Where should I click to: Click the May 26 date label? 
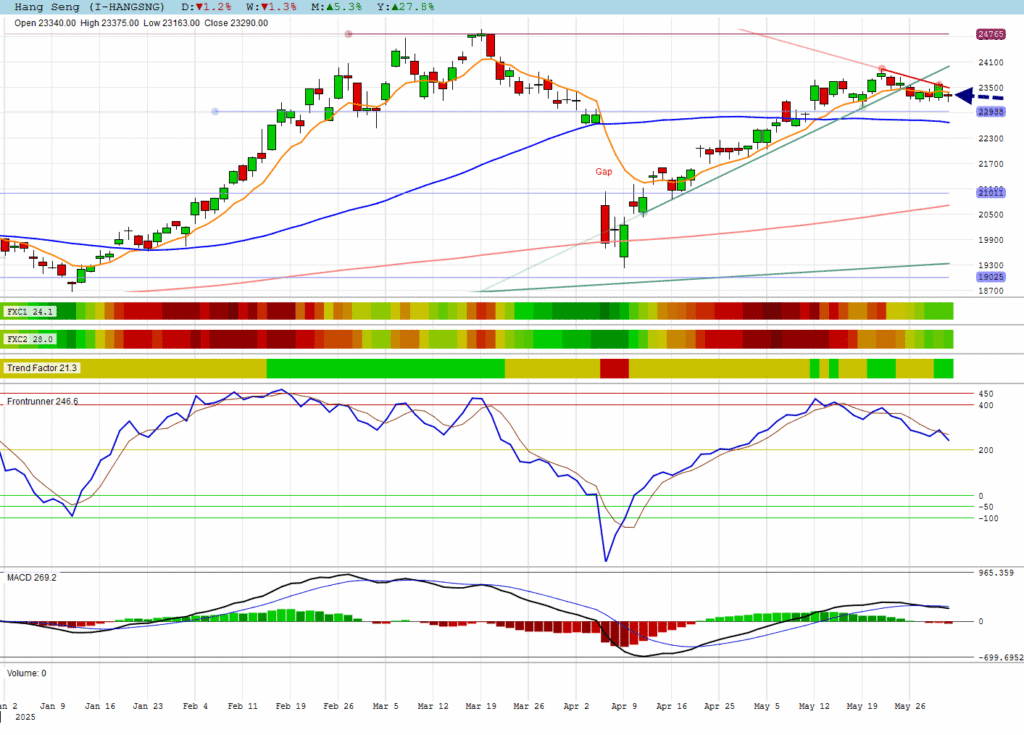click(910, 706)
